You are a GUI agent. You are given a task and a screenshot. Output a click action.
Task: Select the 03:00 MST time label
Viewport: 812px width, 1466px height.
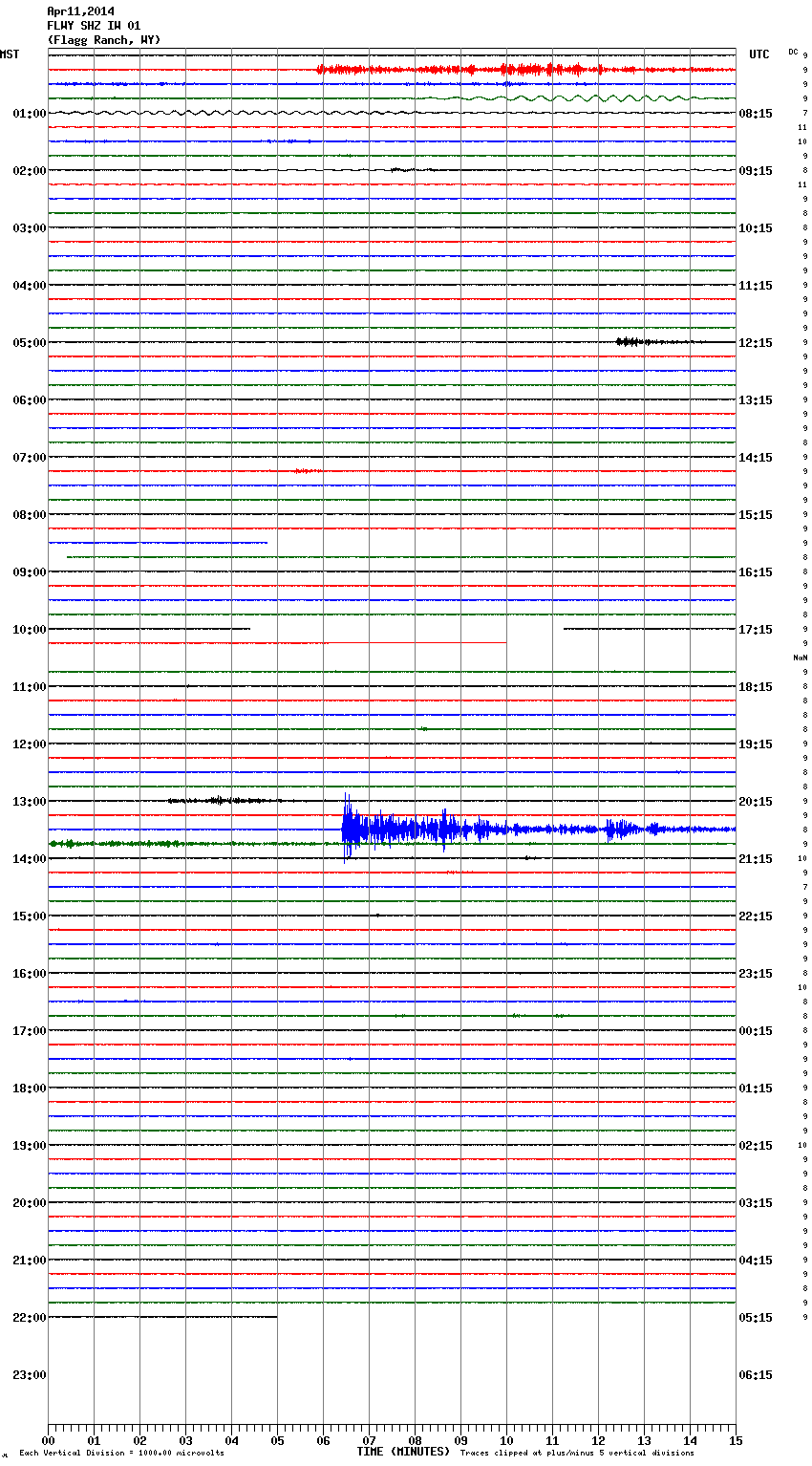coord(30,228)
